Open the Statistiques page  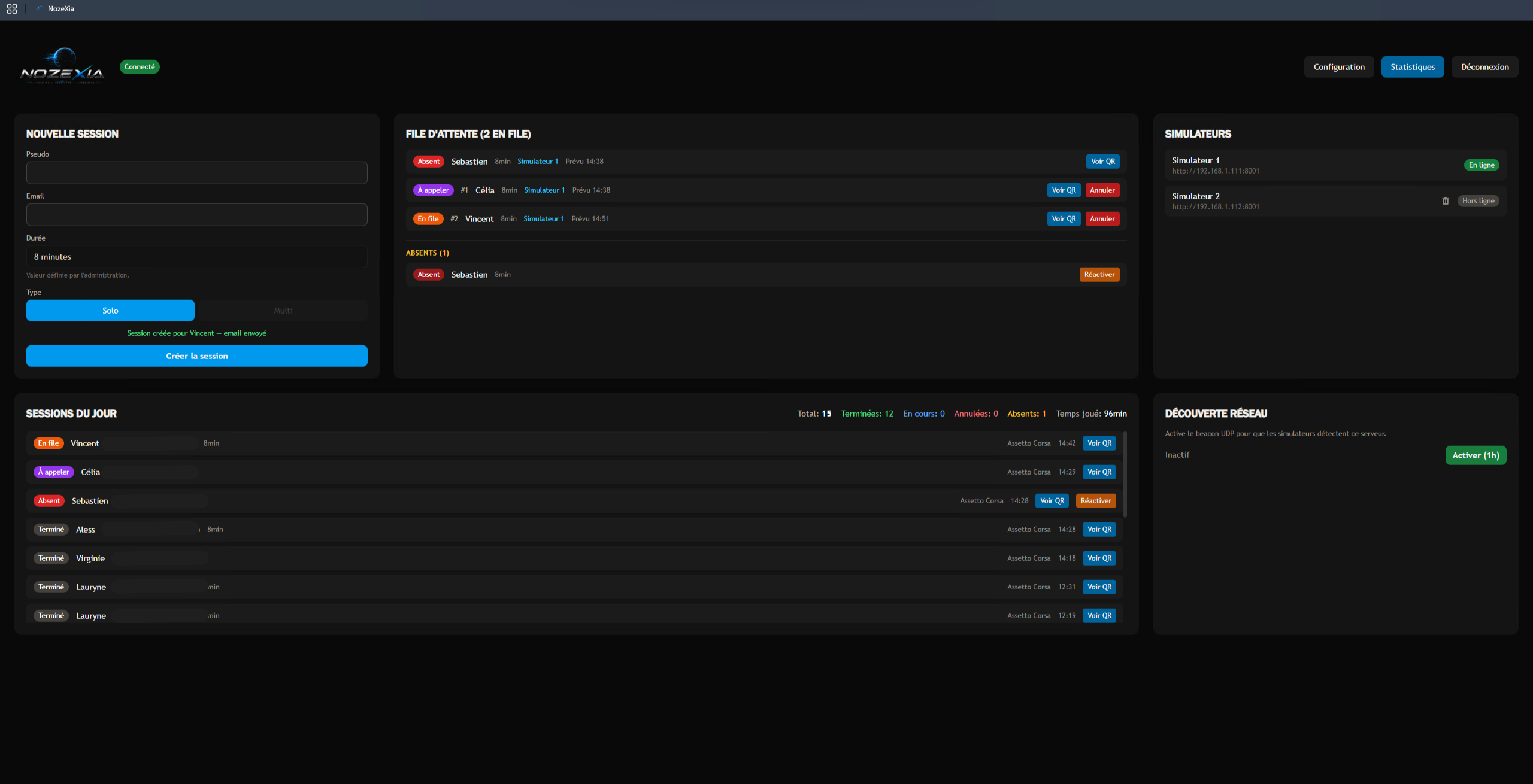[1413, 67]
